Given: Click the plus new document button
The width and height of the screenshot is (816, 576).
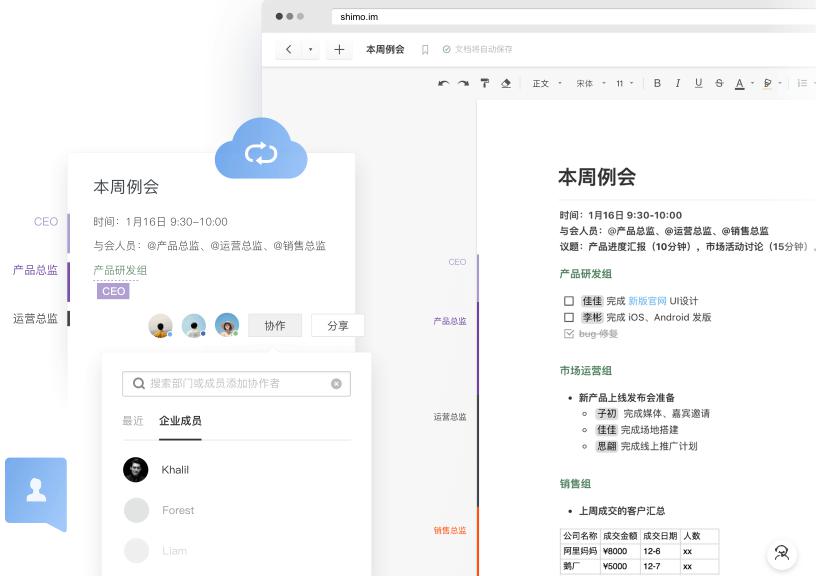Looking at the screenshot, I should click(x=339, y=49).
